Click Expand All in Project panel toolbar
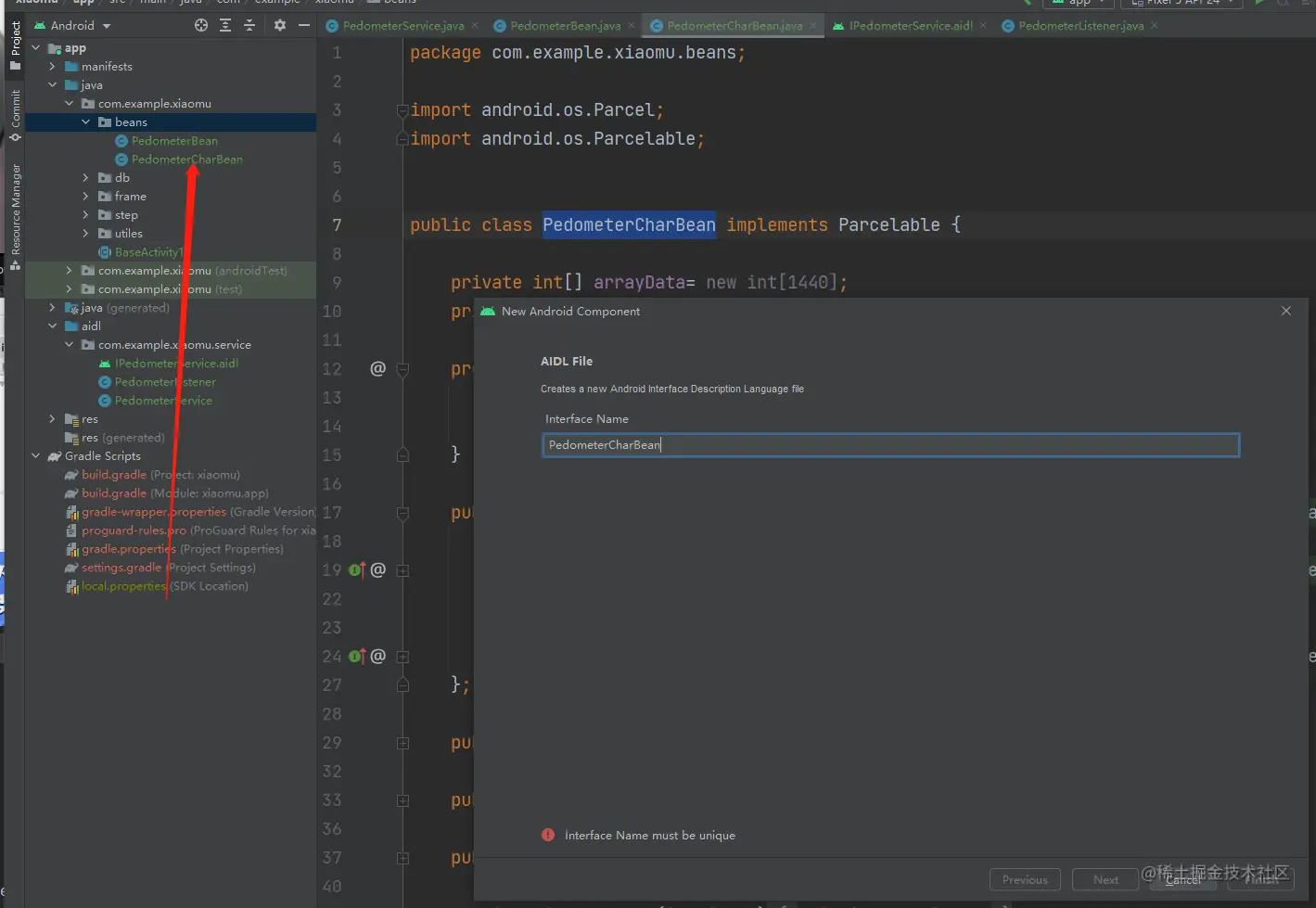This screenshot has height=908, width=1316. click(x=225, y=26)
